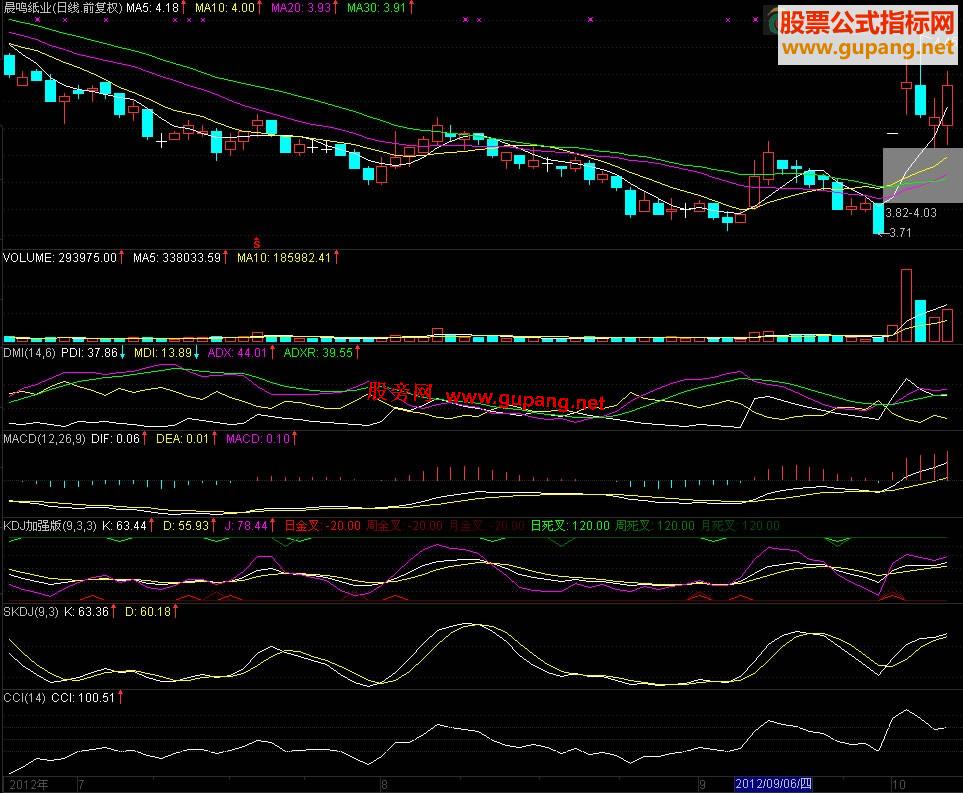Select the MA10: 4.00 label
963x794 pixels.
tap(224, 8)
